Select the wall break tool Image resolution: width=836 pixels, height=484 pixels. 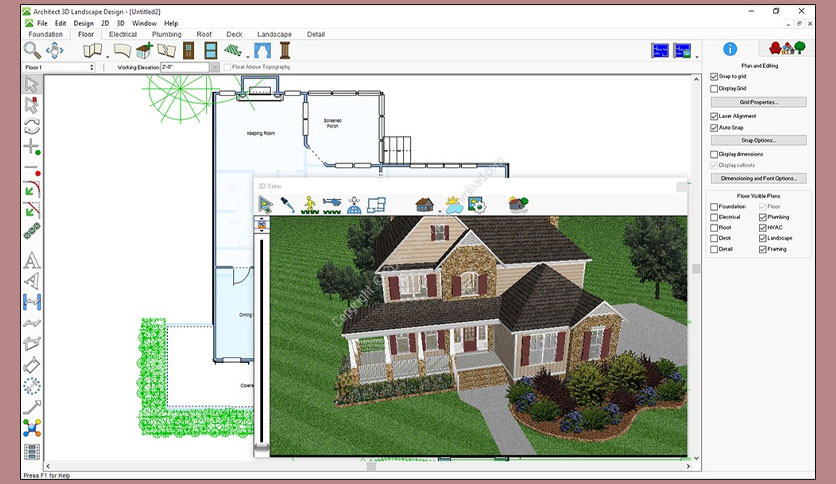166,51
